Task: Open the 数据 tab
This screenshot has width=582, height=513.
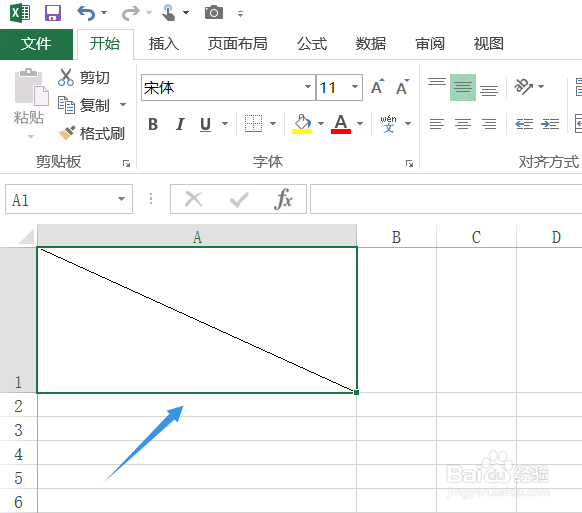Action: [x=371, y=44]
